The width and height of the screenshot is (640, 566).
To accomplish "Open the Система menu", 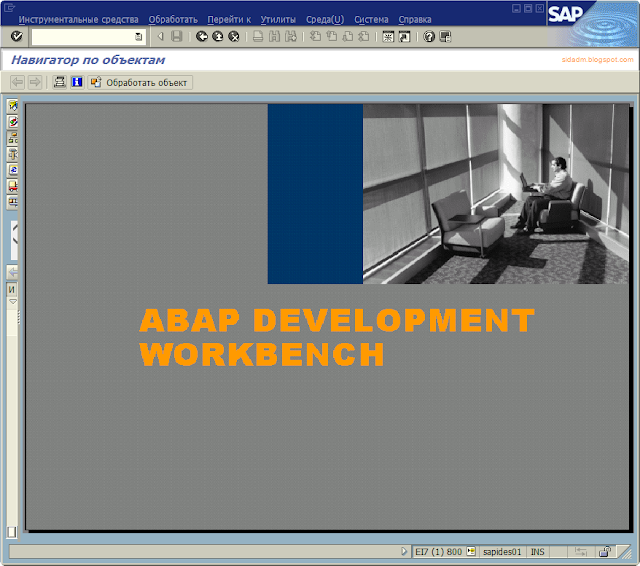I will pos(371,19).
